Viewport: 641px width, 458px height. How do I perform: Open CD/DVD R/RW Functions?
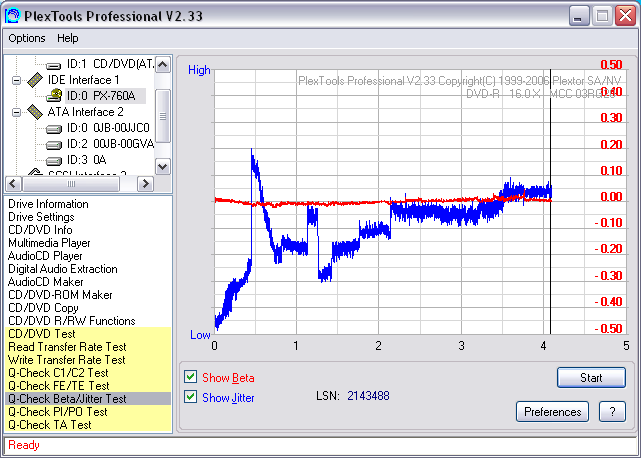coord(72,321)
